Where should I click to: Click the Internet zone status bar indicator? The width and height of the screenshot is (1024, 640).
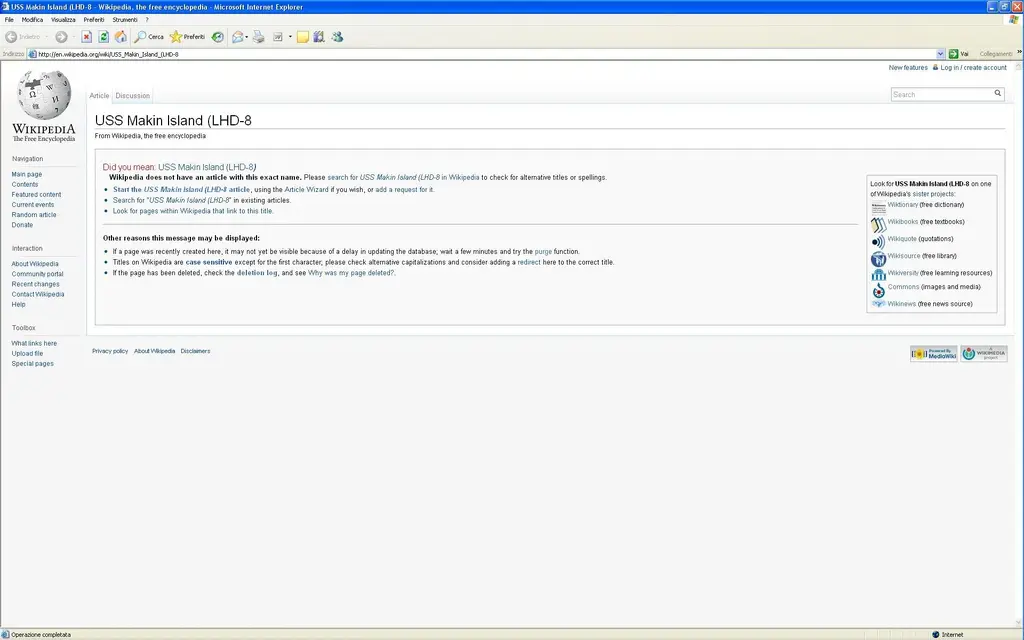point(948,634)
